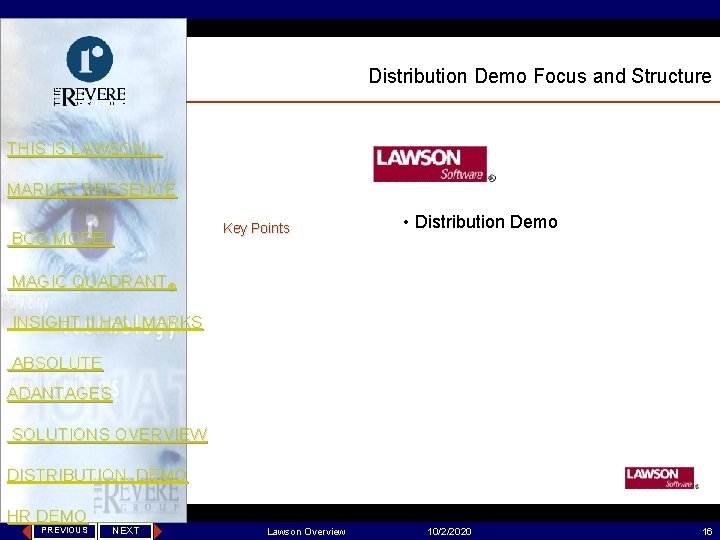Viewport: 720px width, 540px height.
Task: Click the NEXT button
Action: [125, 531]
